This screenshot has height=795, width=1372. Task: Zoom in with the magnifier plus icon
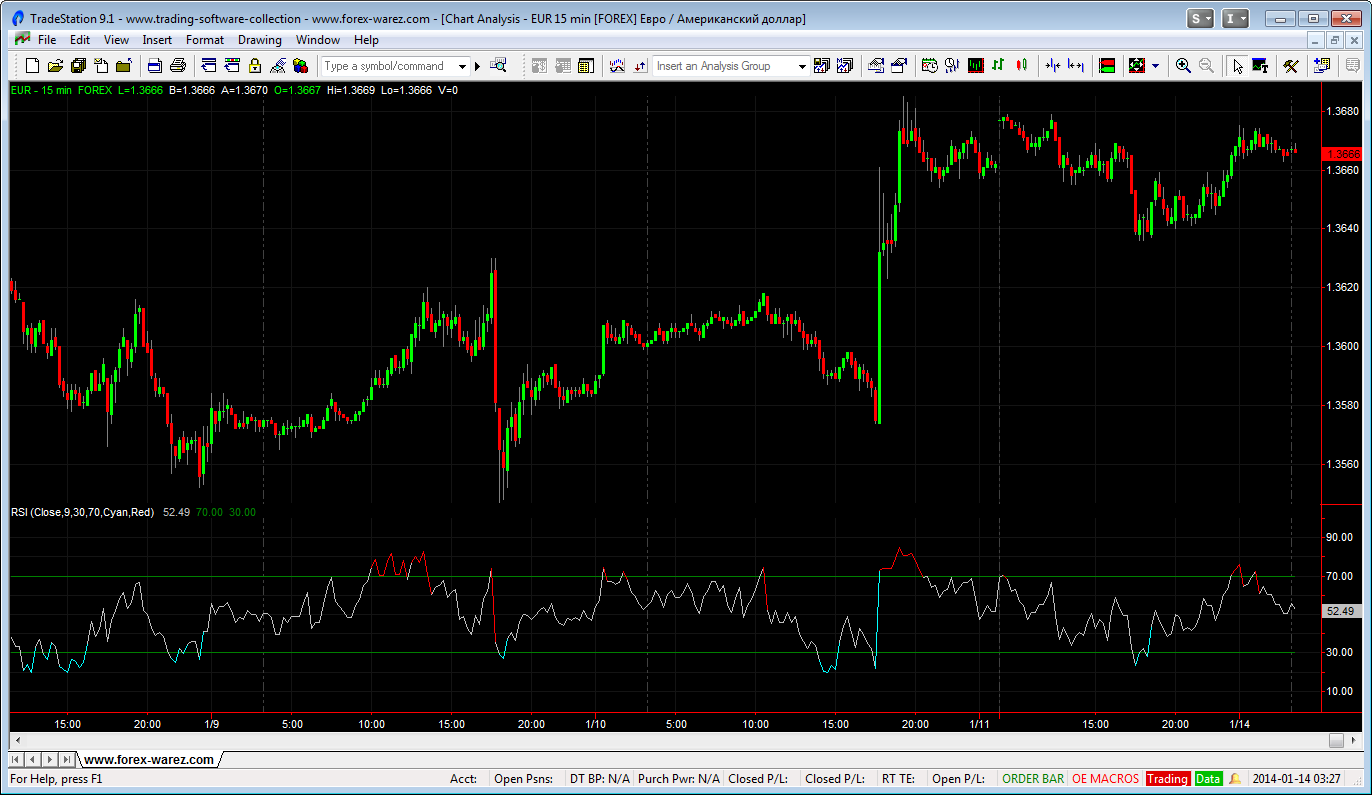(1183, 66)
